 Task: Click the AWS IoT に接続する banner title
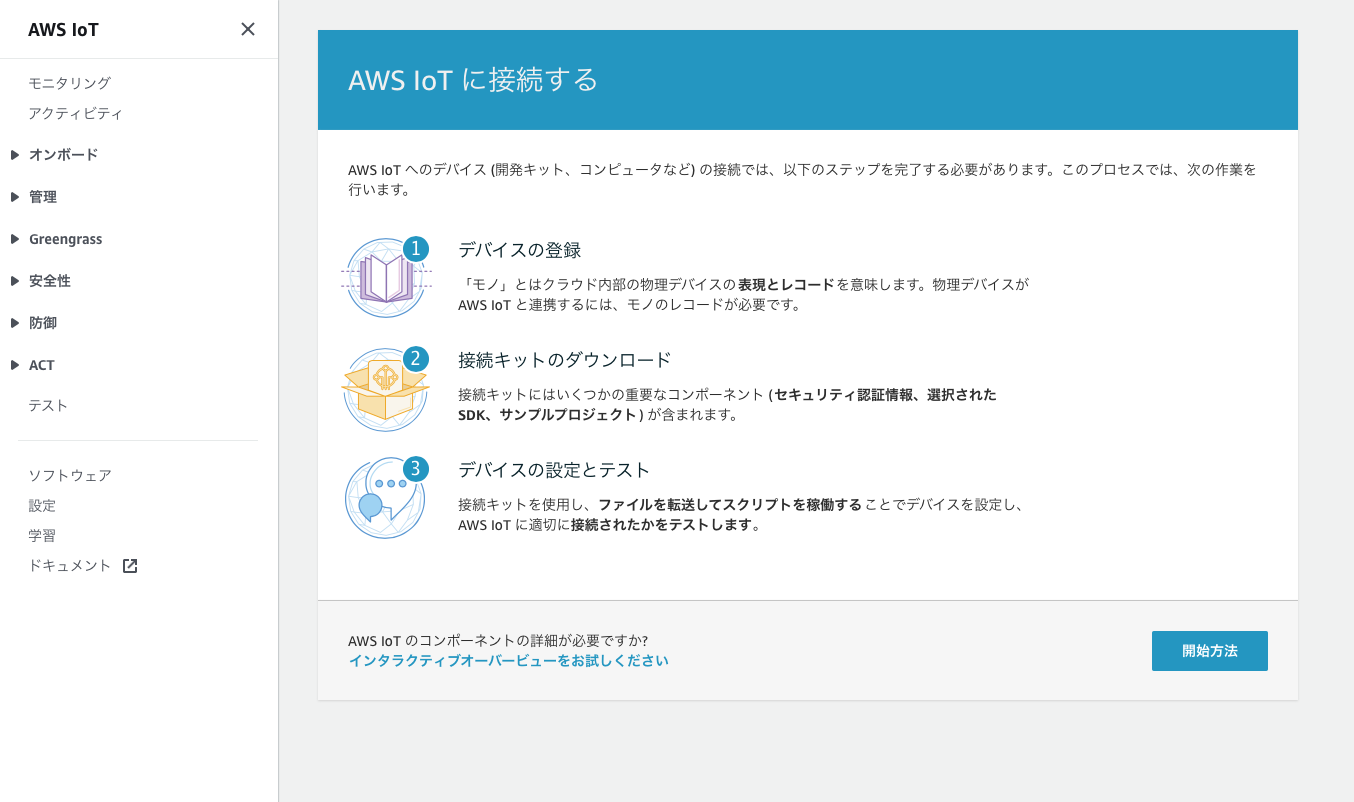(x=473, y=80)
